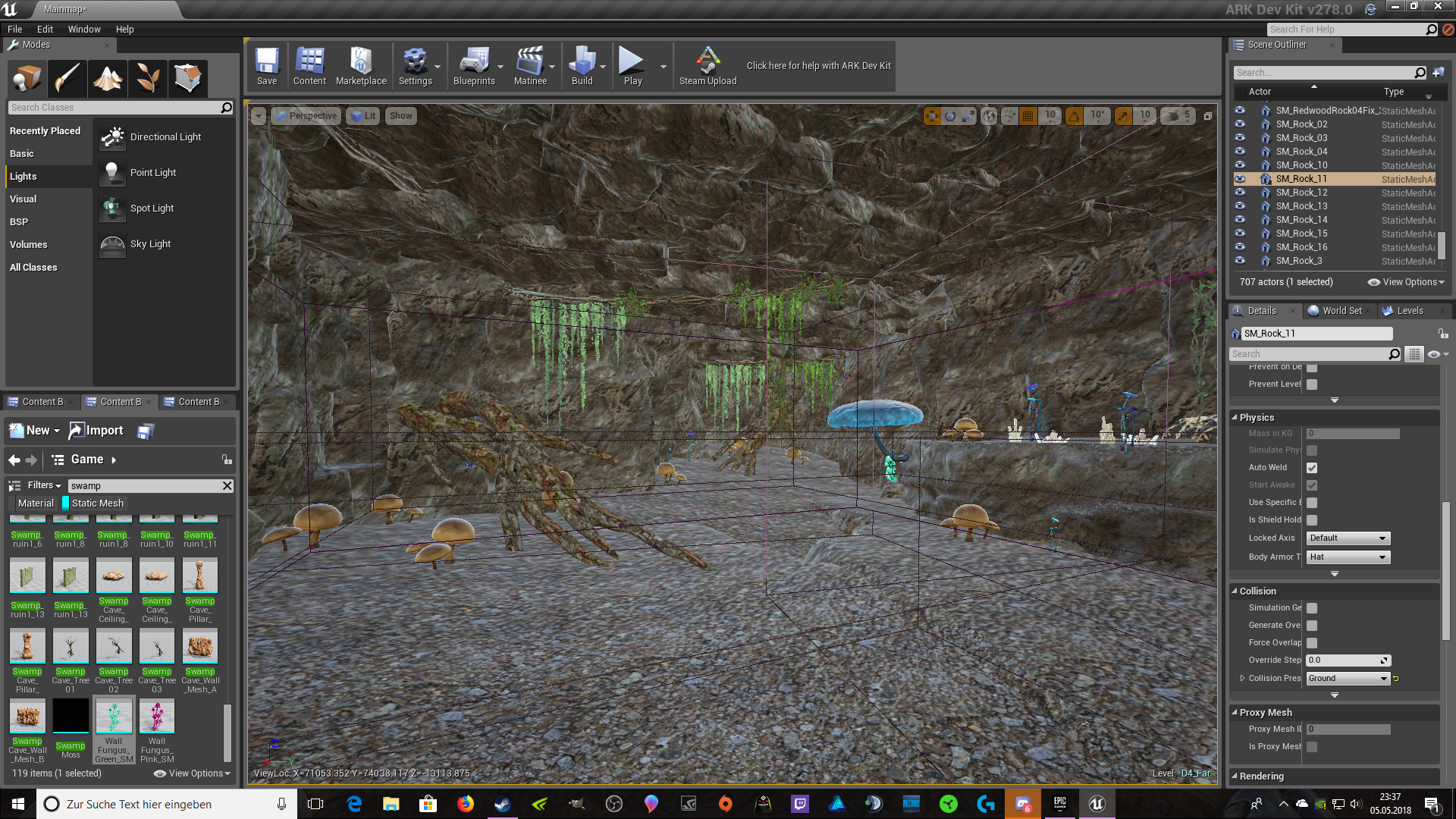
Task: Select the rotate gizmo in viewport toolbar
Action: (950, 116)
